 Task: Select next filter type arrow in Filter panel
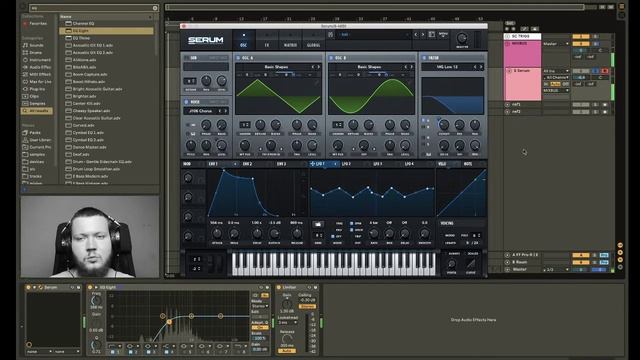pyautogui.click(x=481, y=67)
